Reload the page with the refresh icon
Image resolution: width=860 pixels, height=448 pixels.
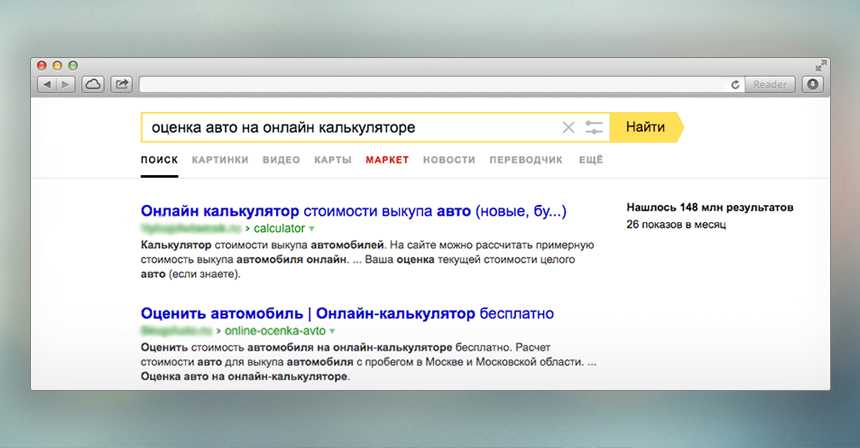pyautogui.click(x=736, y=85)
